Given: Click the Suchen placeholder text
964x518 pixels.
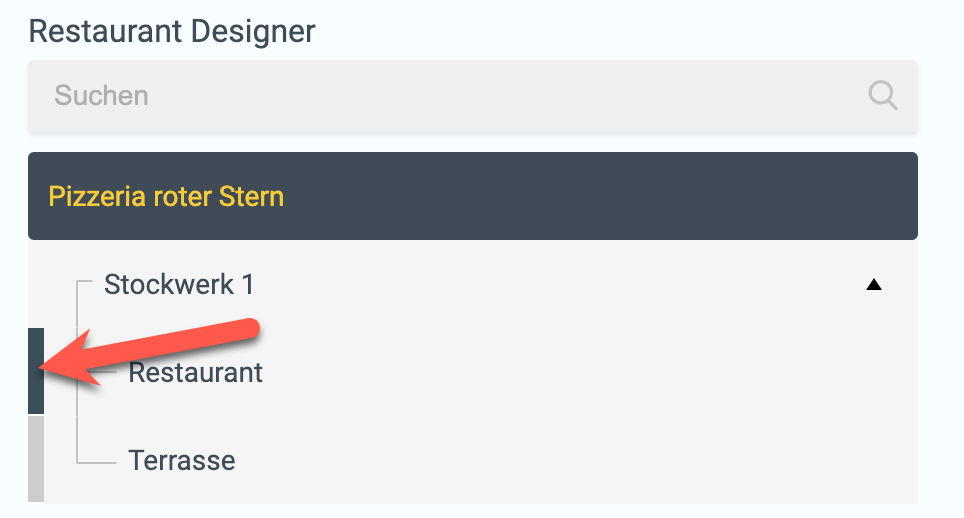Looking at the screenshot, I should tap(101, 95).
